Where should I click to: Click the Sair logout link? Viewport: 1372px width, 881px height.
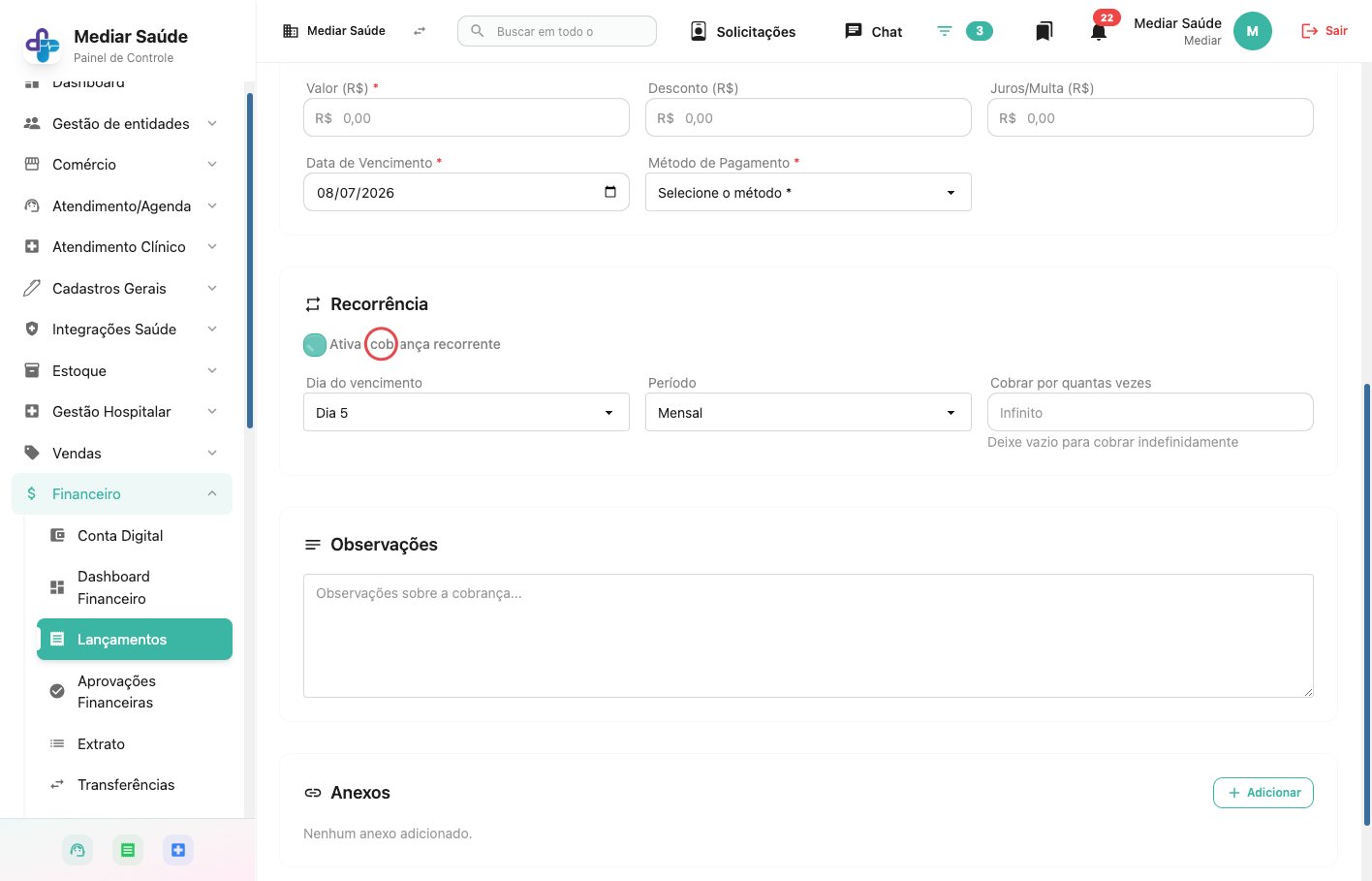1325,31
